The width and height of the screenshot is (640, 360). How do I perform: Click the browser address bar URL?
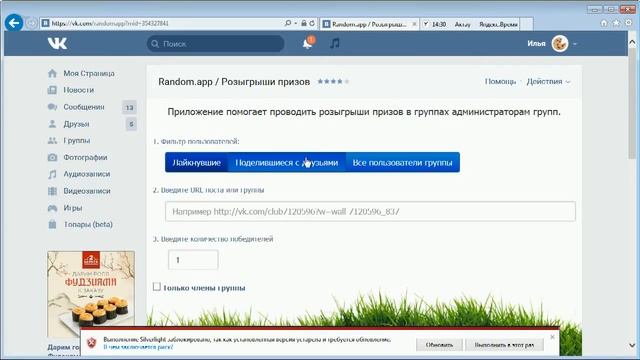110,24
